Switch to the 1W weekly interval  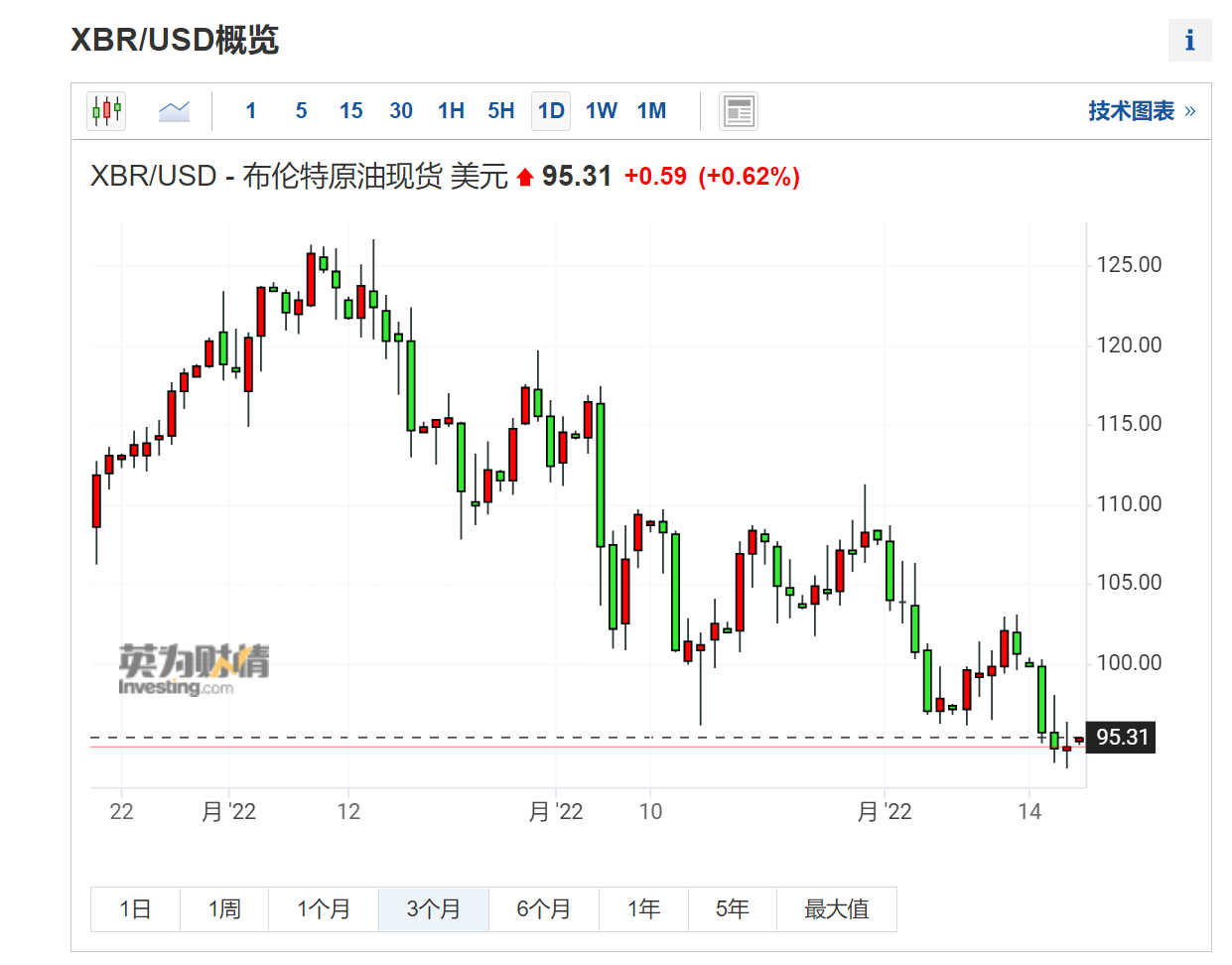click(x=602, y=111)
